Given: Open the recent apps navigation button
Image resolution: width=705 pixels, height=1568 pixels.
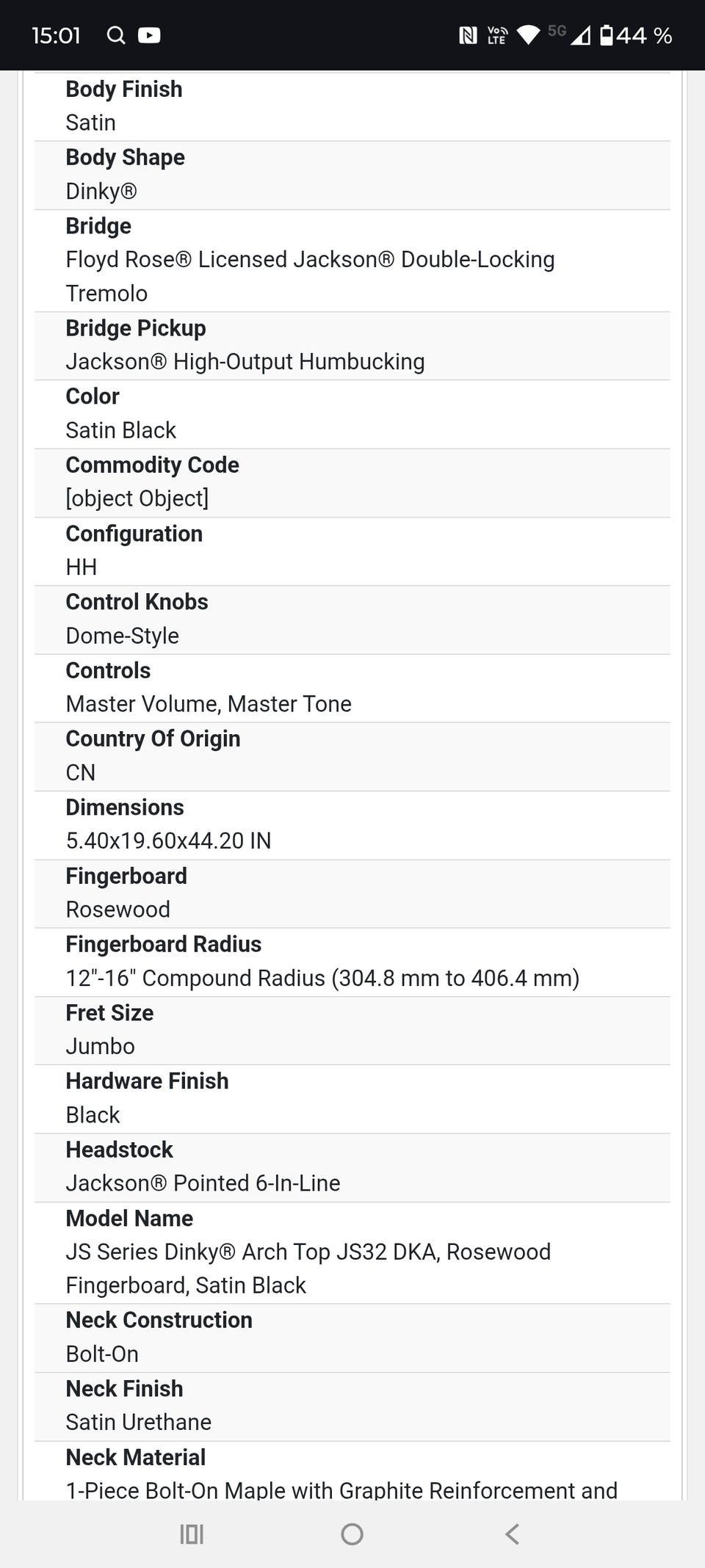Looking at the screenshot, I should pos(192,1533).
